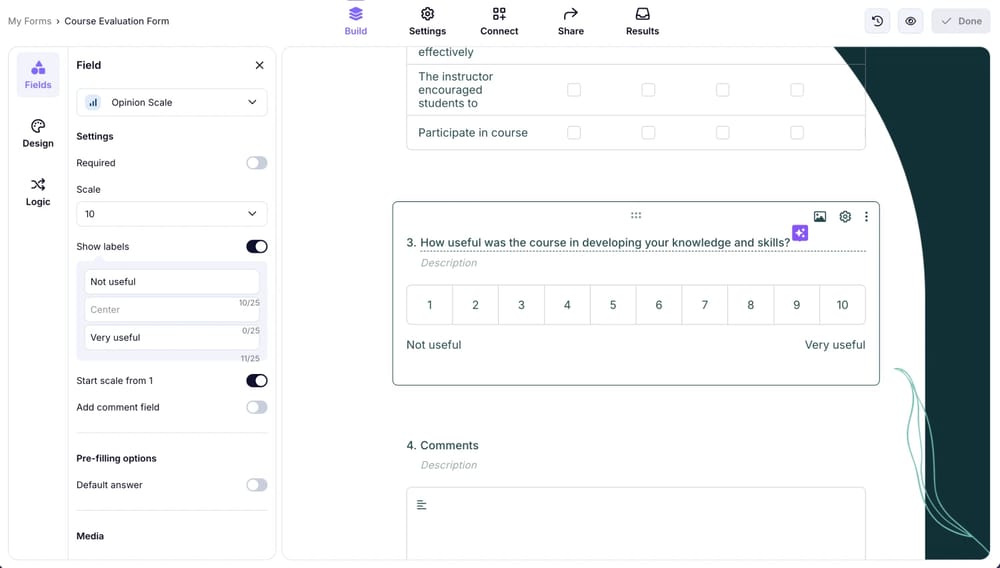The height and width of the screenshot is (568, 1000).
Task: Click the Not useful label below scale
Action: [x=434, y=345]
